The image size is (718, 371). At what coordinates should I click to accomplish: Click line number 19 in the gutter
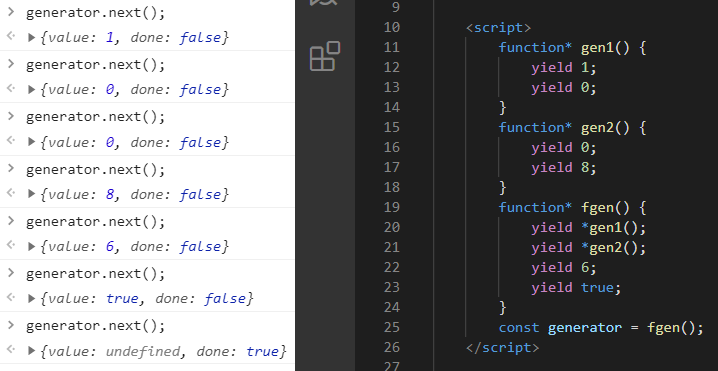click(392, 207)
